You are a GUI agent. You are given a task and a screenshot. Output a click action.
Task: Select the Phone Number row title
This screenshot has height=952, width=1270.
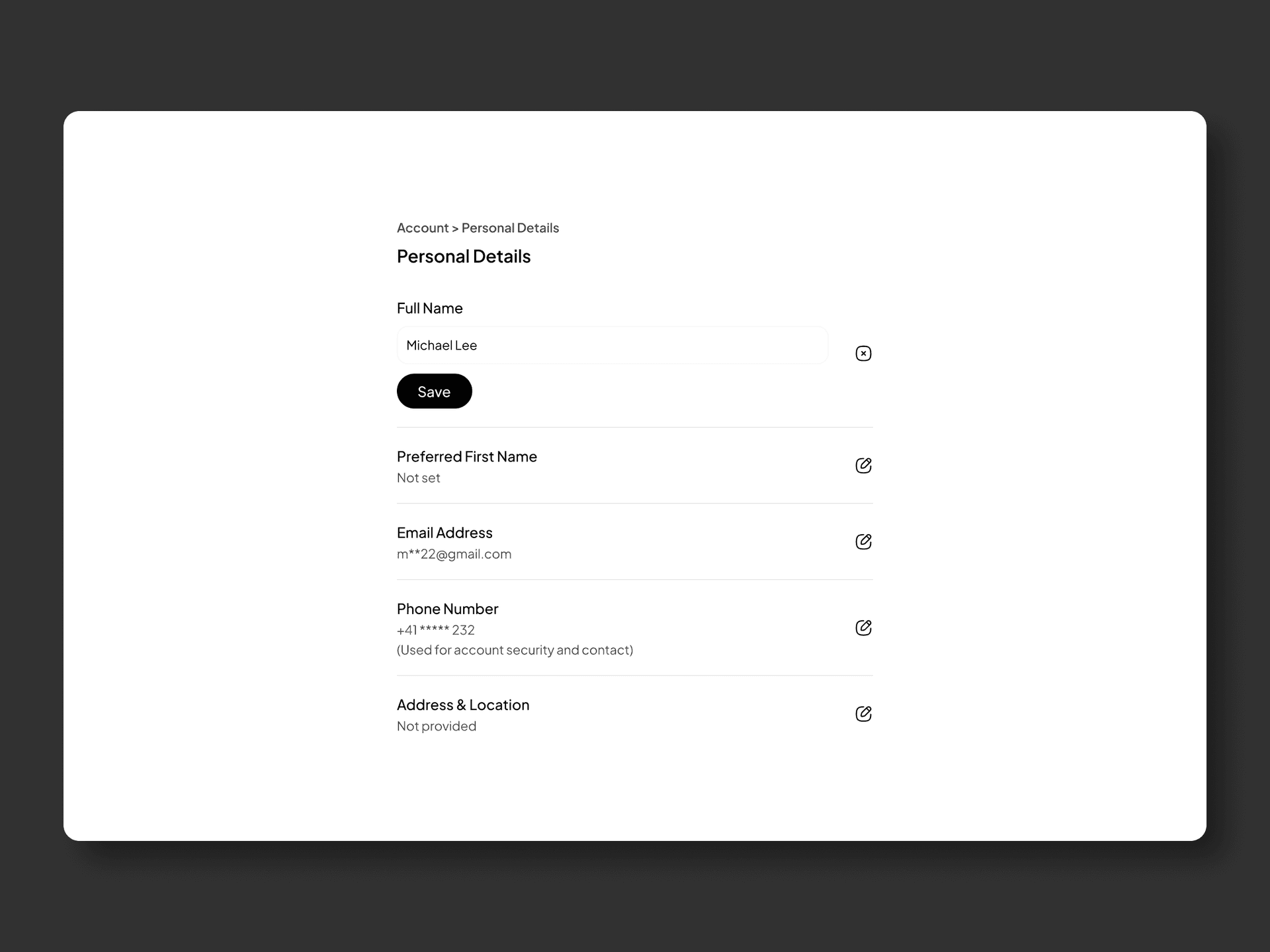coord(448,609)
